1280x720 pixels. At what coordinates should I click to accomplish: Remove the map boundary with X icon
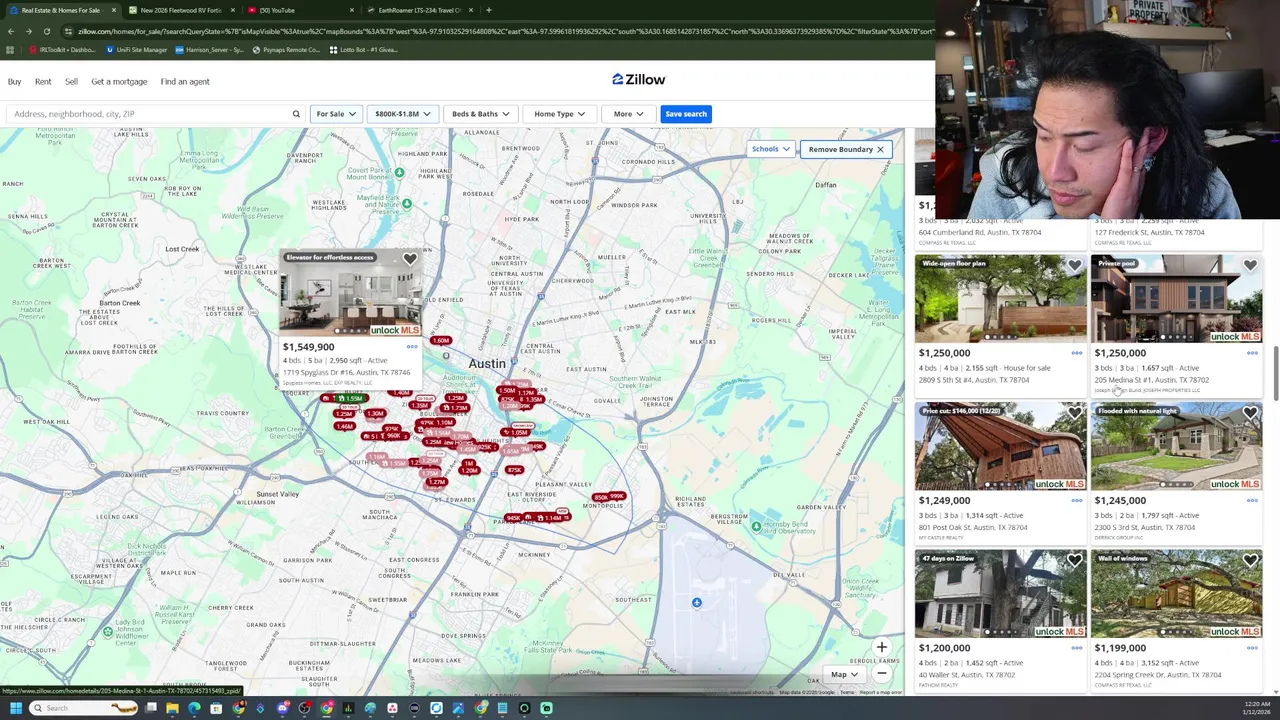pos(880,149)
